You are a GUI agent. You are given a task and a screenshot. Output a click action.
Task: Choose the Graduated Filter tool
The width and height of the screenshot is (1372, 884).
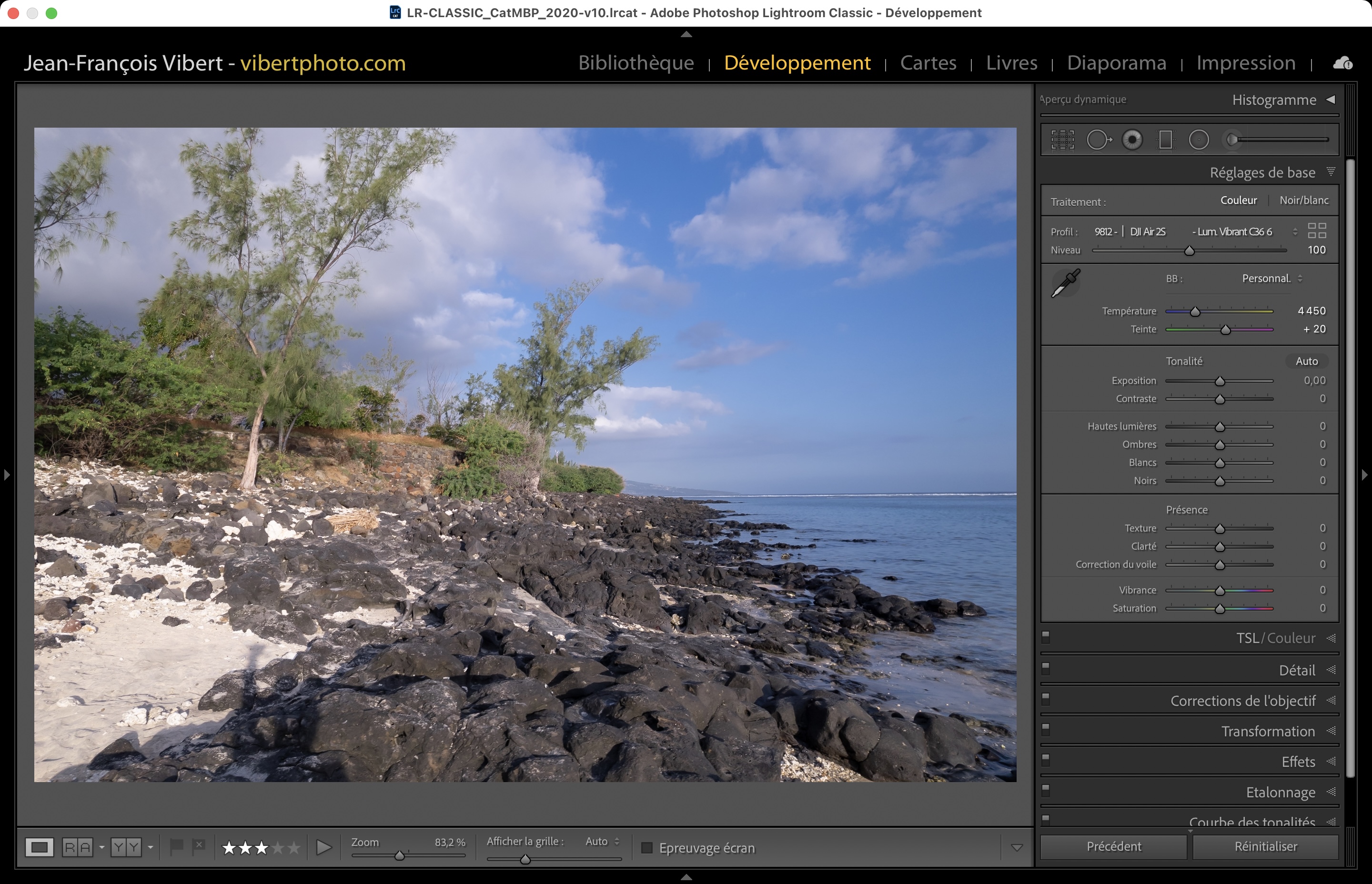(x=1165, y=140)
